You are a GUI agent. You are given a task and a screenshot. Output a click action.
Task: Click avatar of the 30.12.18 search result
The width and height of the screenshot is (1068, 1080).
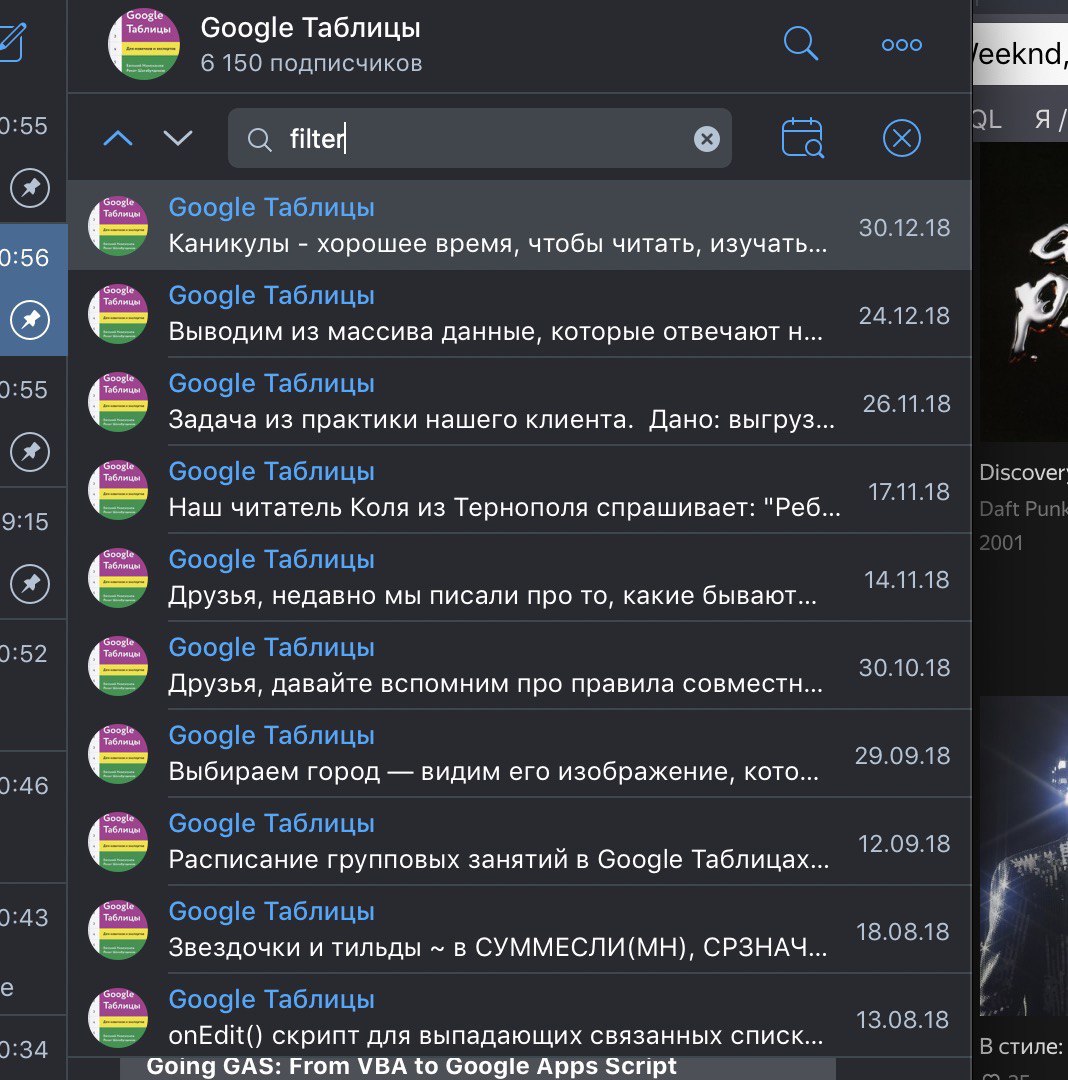point(118,226)
